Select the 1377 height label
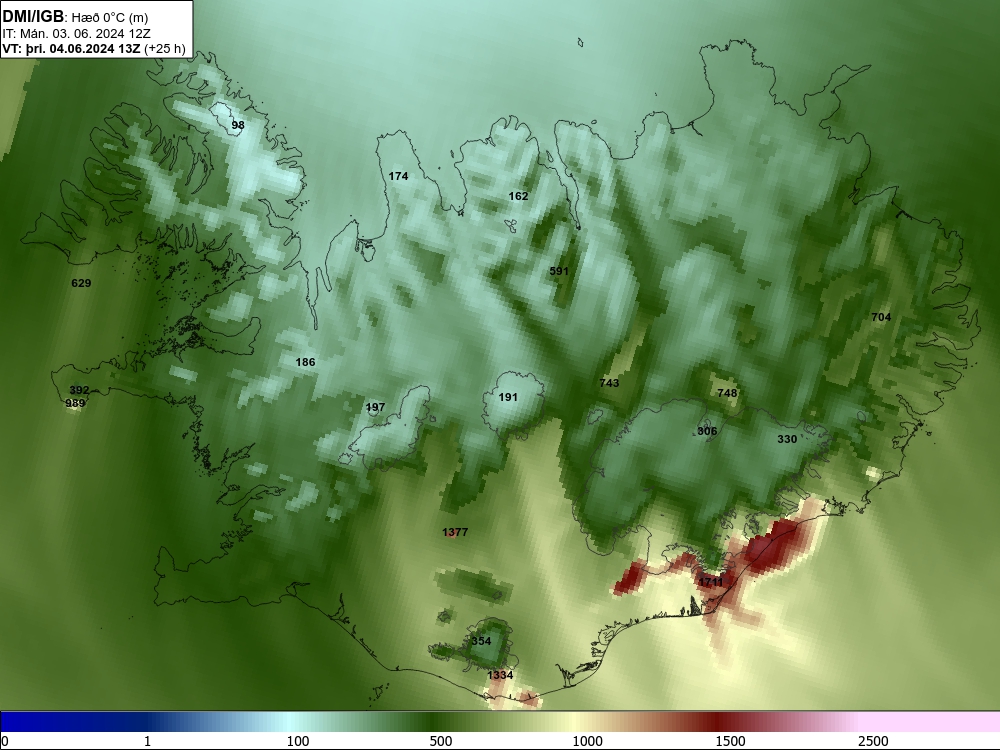The height and width of the screenshot is (750, 1000). tap(455, 532)
